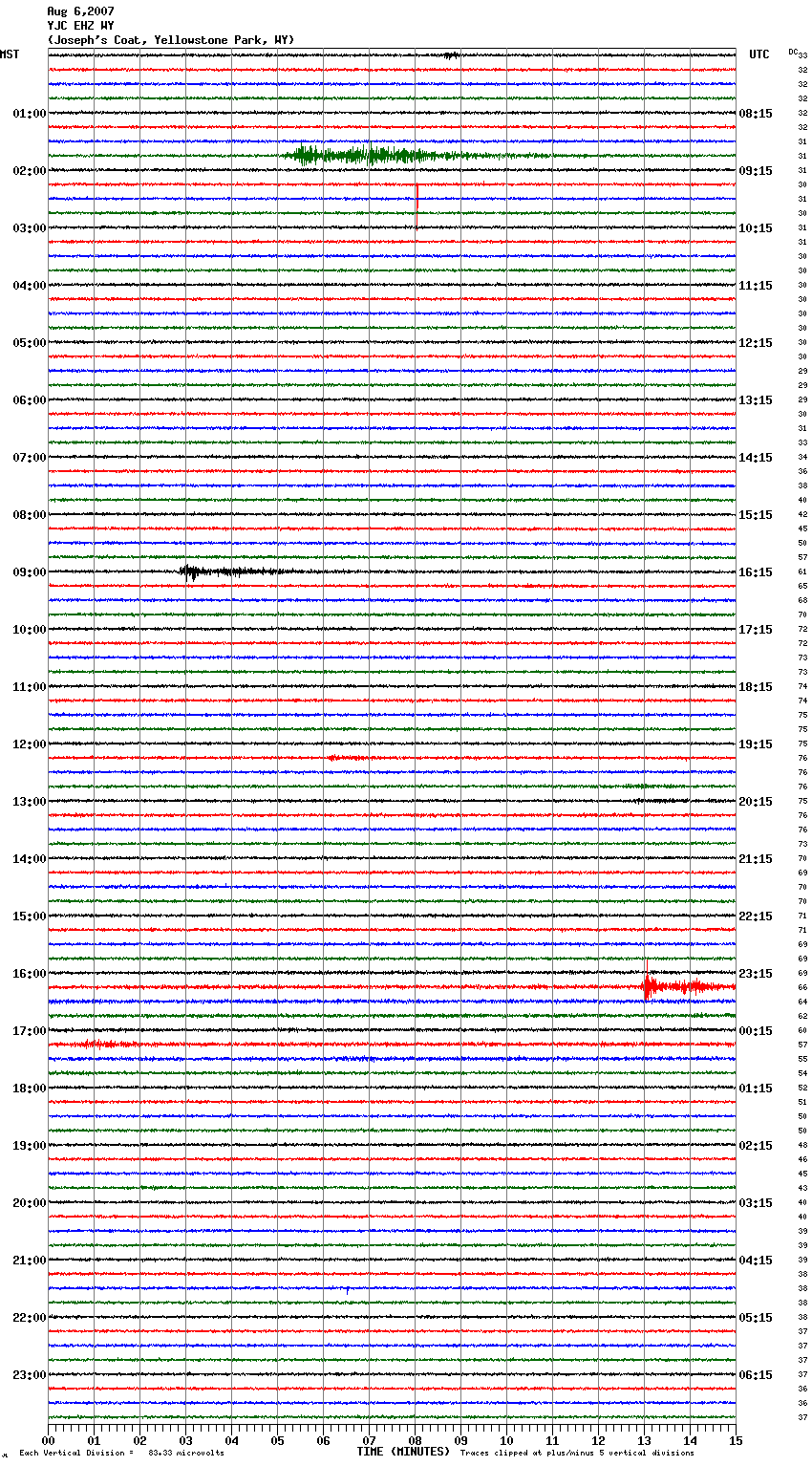The image size is (812, 1466).
Task: Click the MST time label "12:00"
Action: coord(30,744)
